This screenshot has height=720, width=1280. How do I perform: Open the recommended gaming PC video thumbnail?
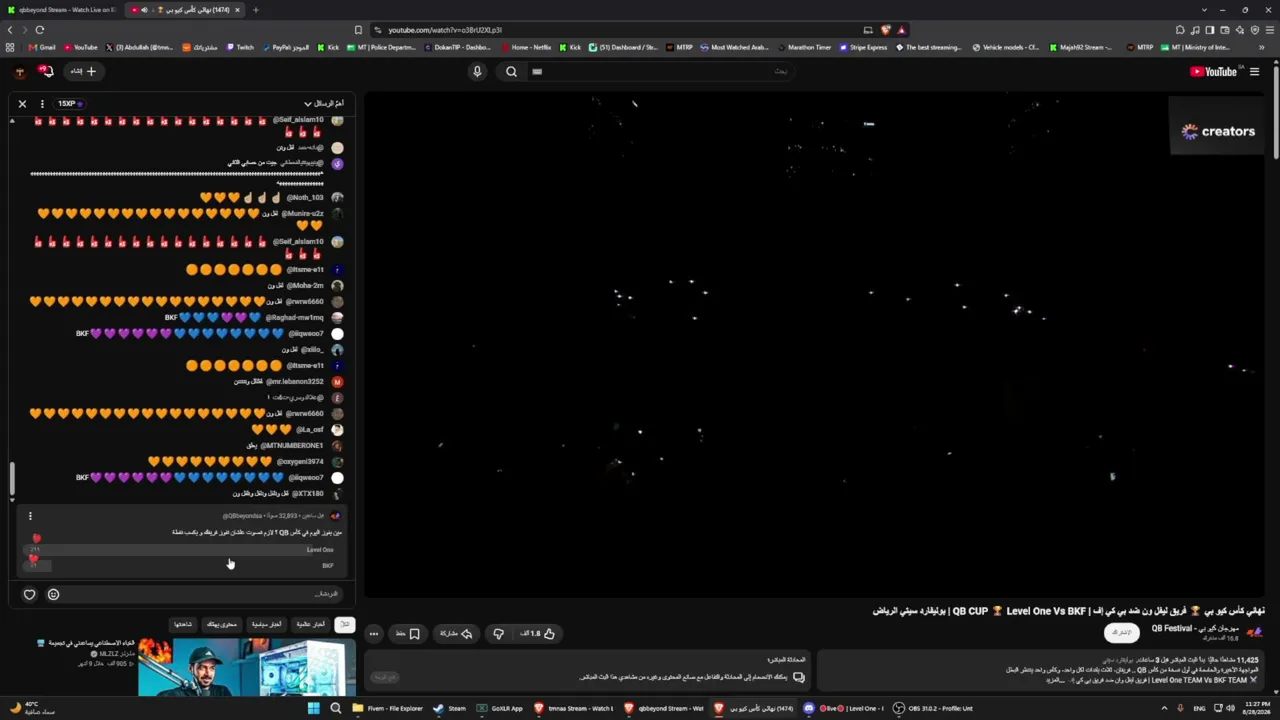(247, 666)
